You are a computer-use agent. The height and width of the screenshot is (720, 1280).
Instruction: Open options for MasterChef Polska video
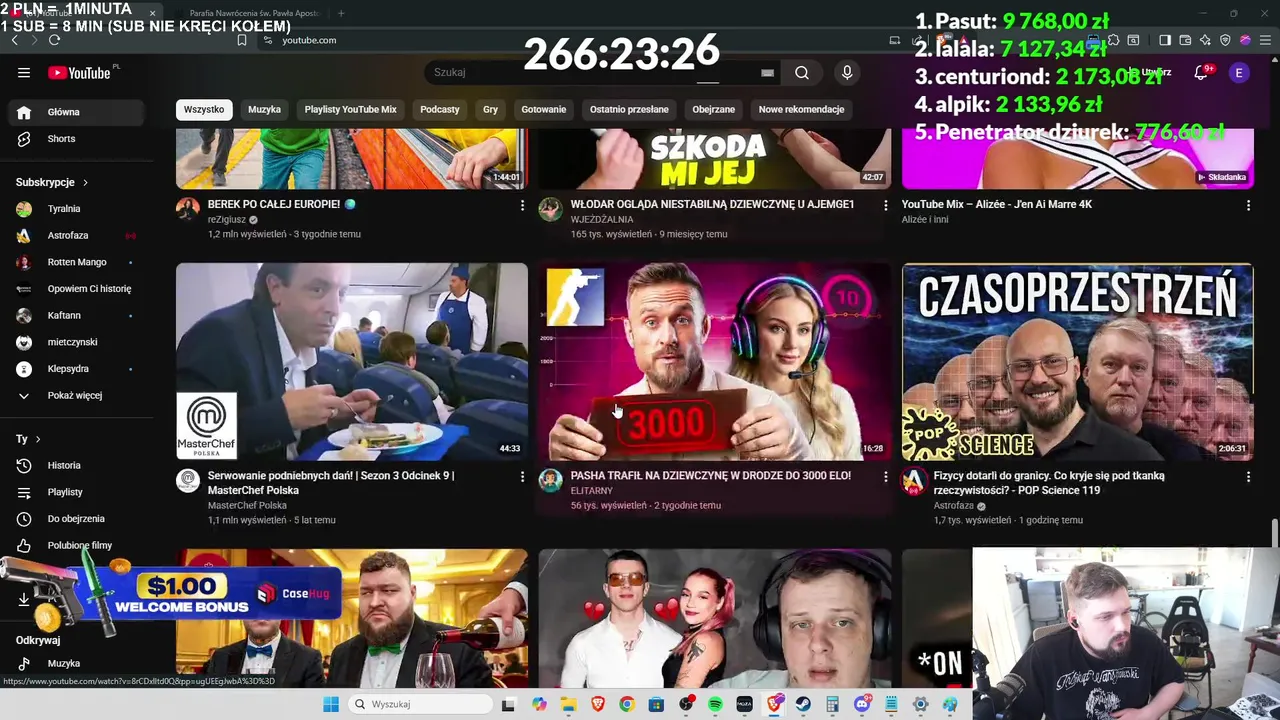pyautogui.click(x=522, y=477)
